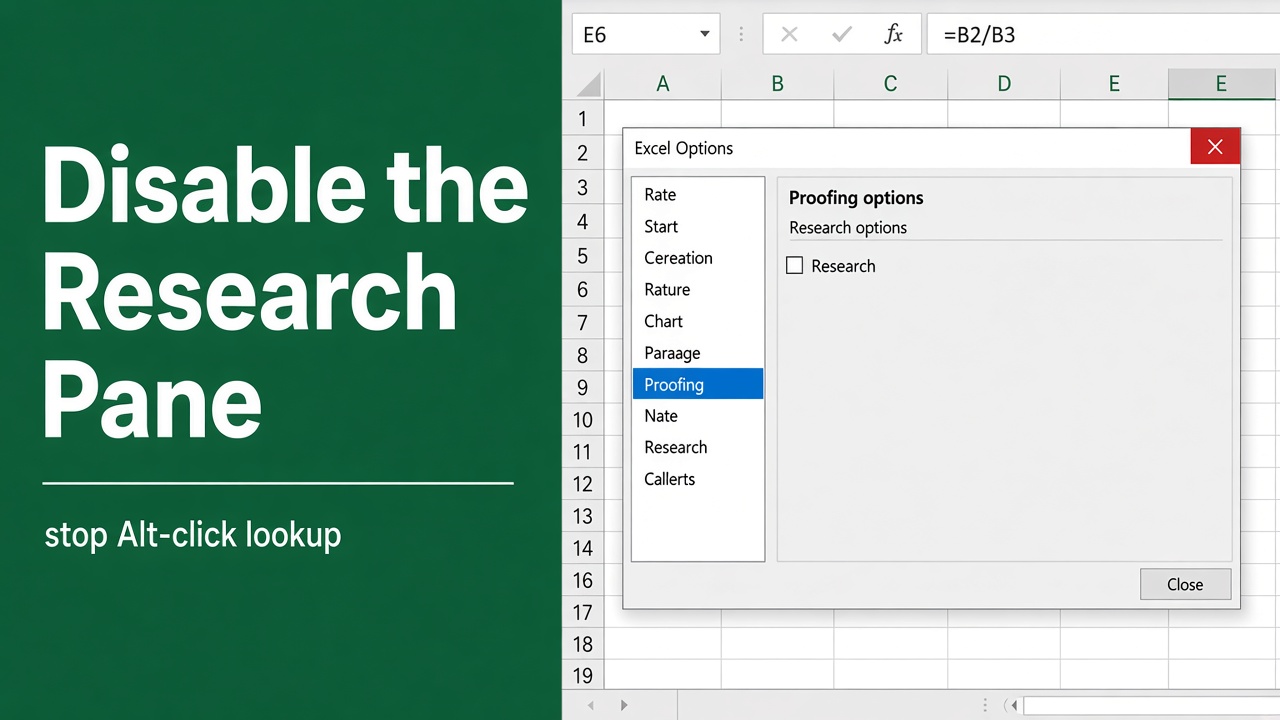The width and height of the screenshot is (1280, 720).
Task: Click the formula bar enter checkmark icon
Action: 842,35
